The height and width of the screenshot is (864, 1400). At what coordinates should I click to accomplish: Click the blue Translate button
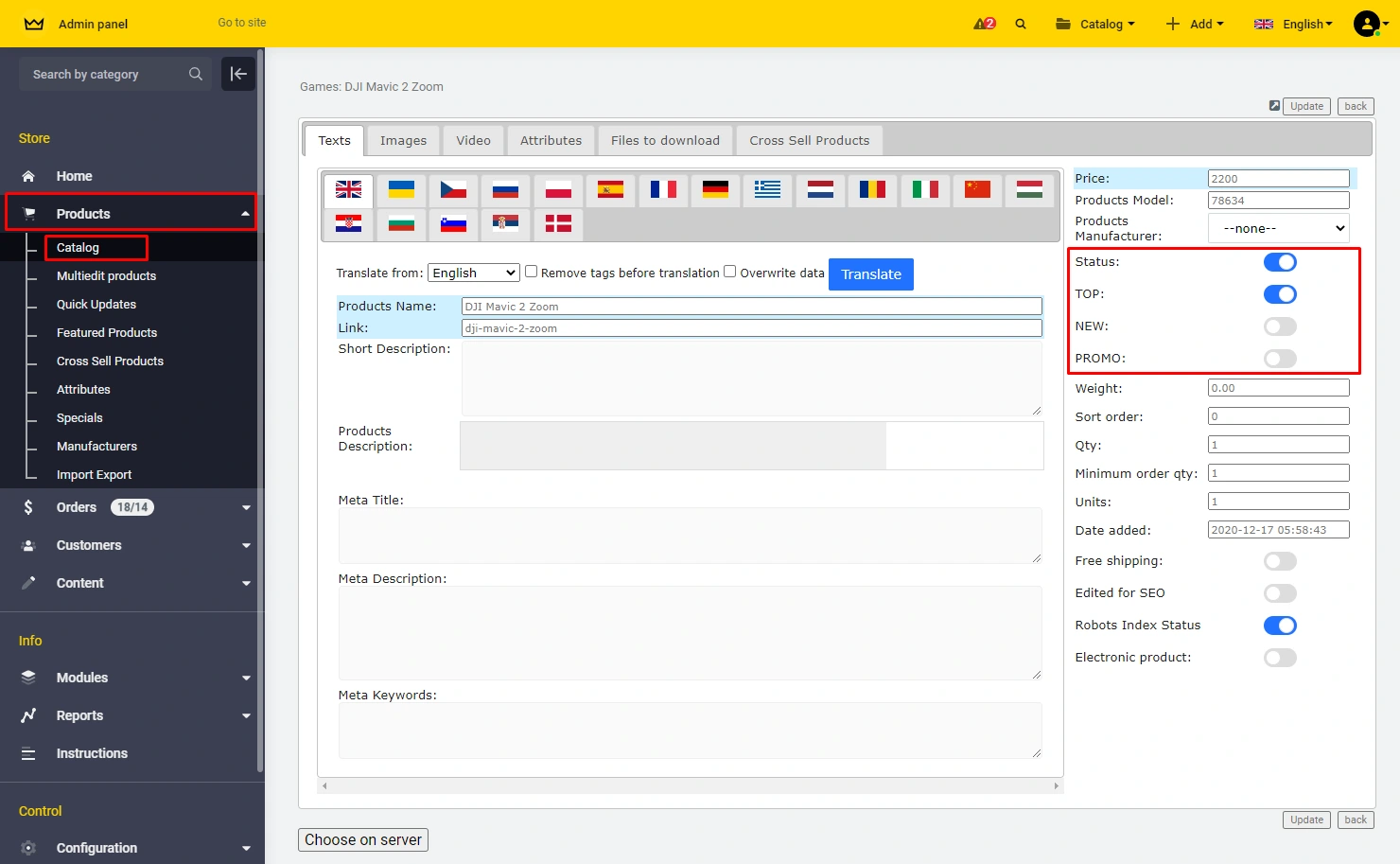click(x=870, y=274)
